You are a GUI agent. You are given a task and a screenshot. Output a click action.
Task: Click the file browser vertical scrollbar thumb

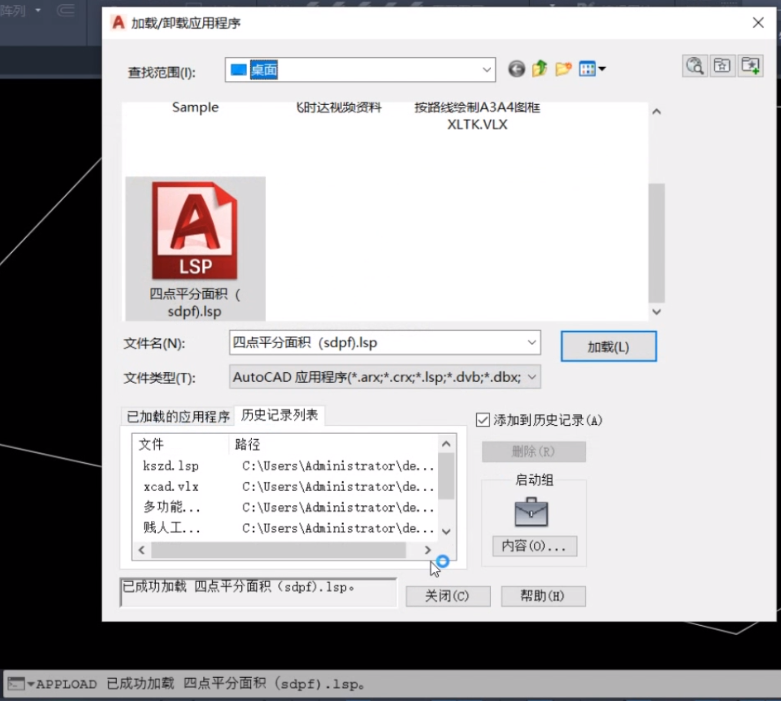[656, 243]
